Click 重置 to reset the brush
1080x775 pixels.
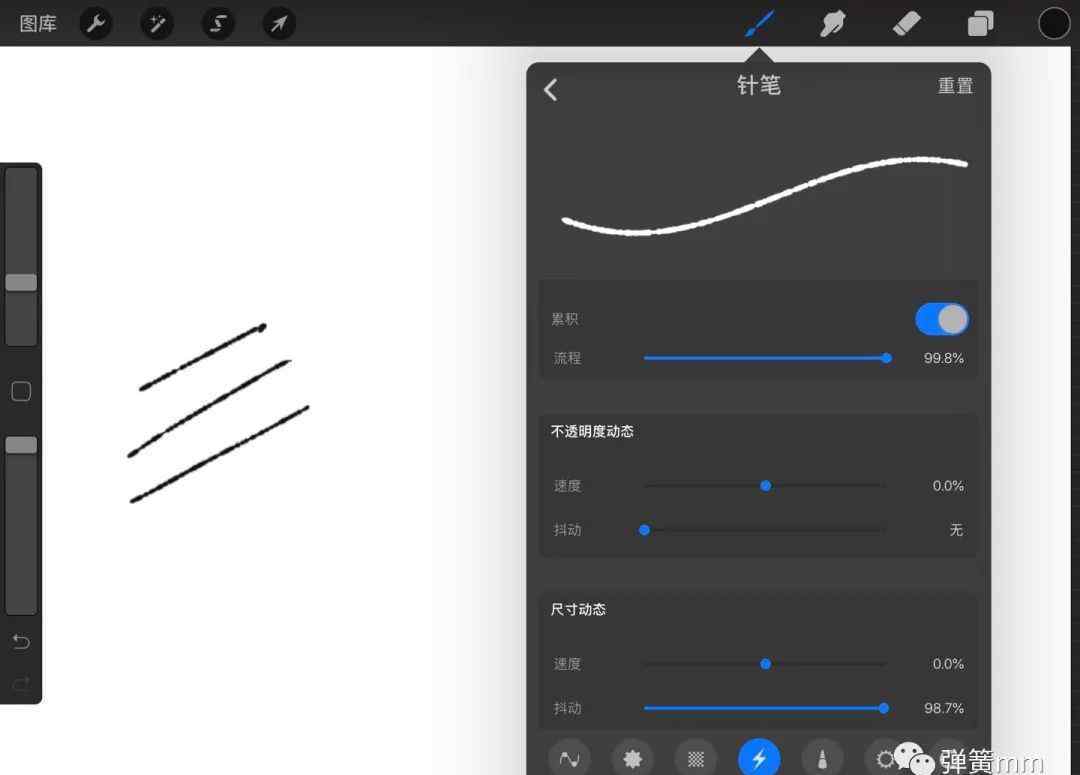[x=955, y=86]
